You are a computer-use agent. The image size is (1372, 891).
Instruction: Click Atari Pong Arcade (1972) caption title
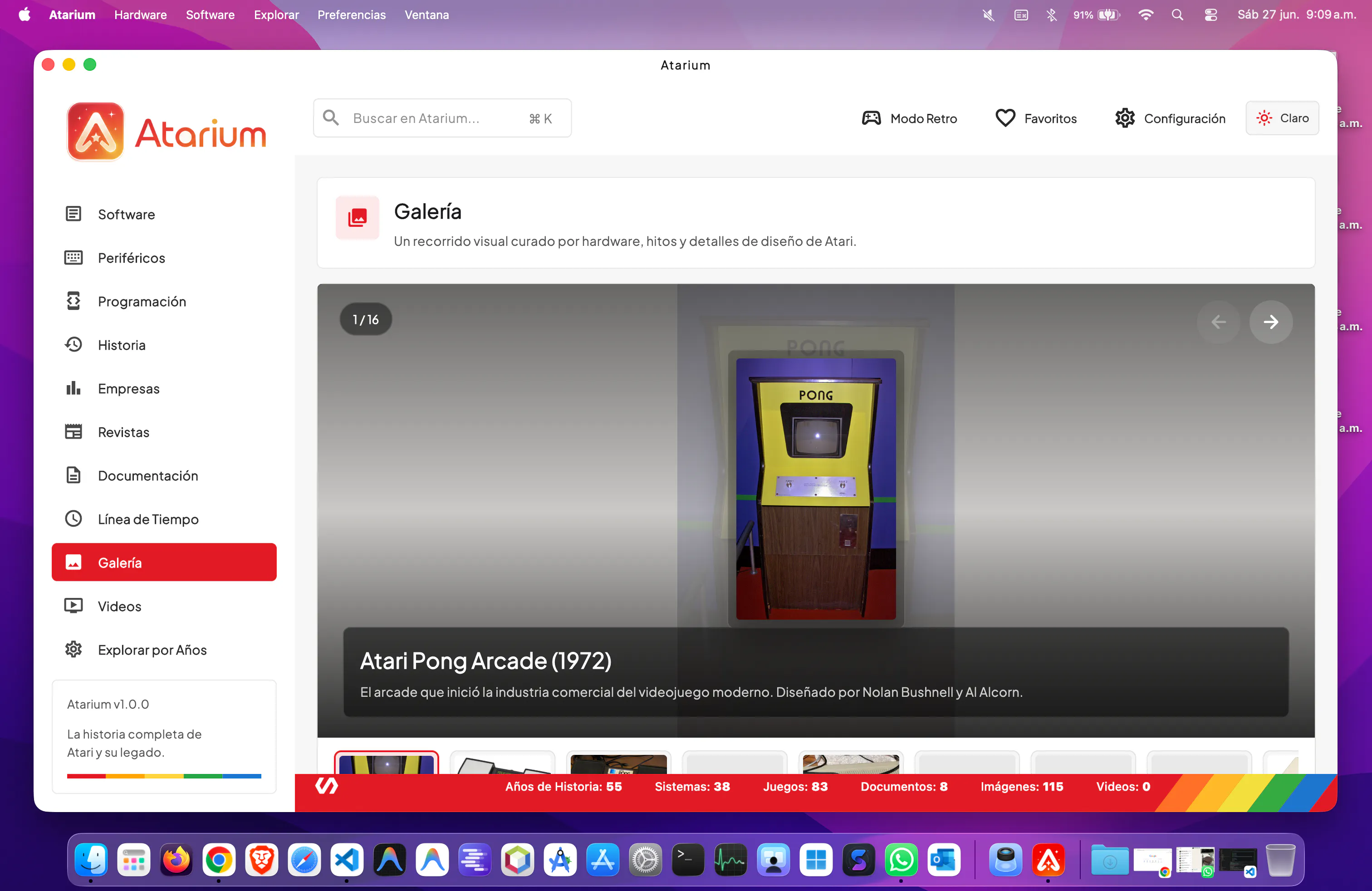point(485,661)
